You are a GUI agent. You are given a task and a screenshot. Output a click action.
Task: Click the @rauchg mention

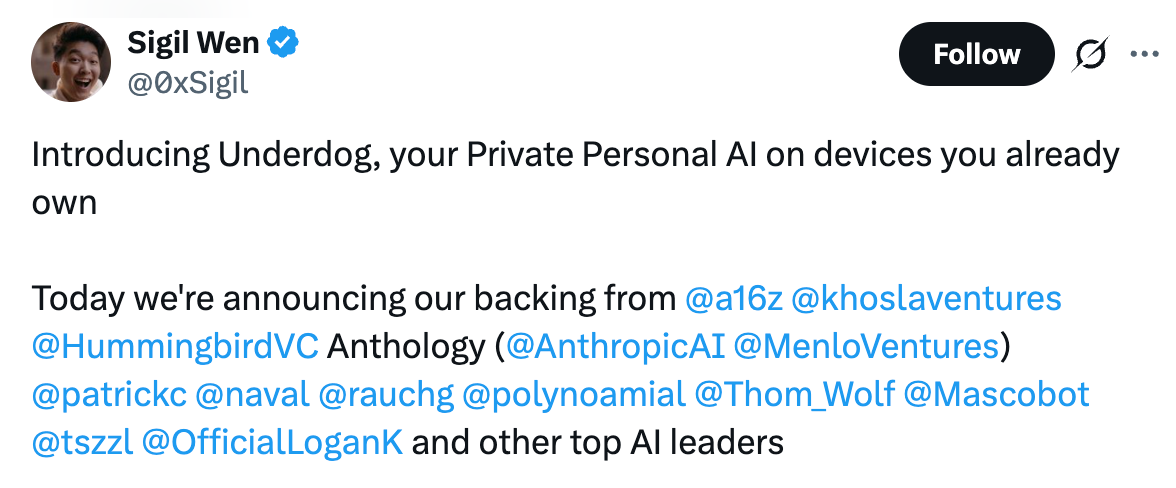[386, 394]
